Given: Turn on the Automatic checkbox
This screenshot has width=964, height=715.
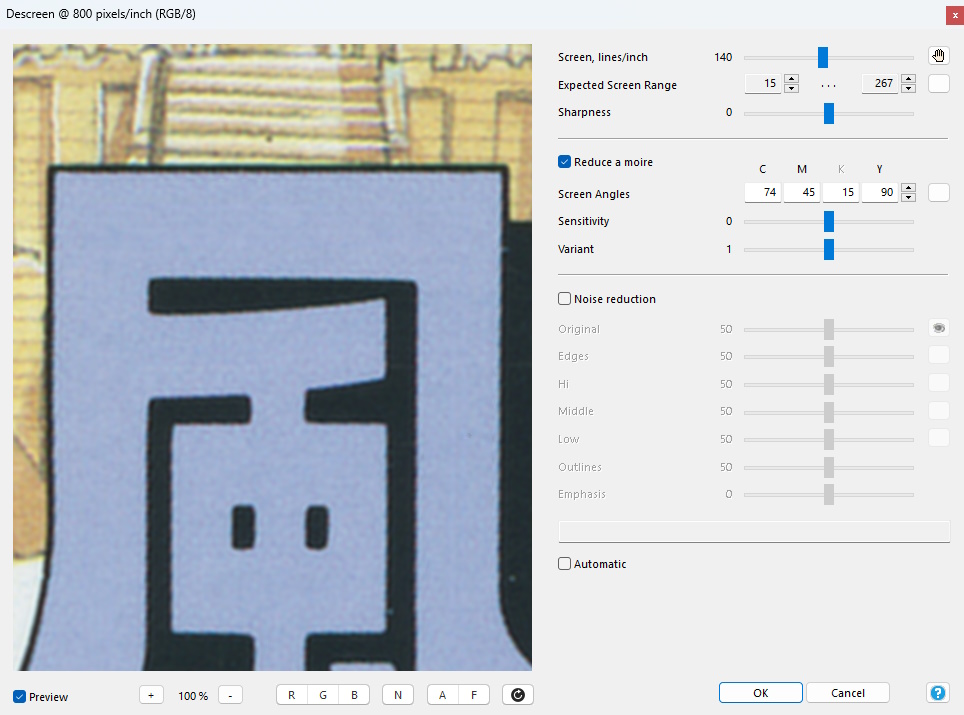Looking at the screenshot, I should coord(565,564).
